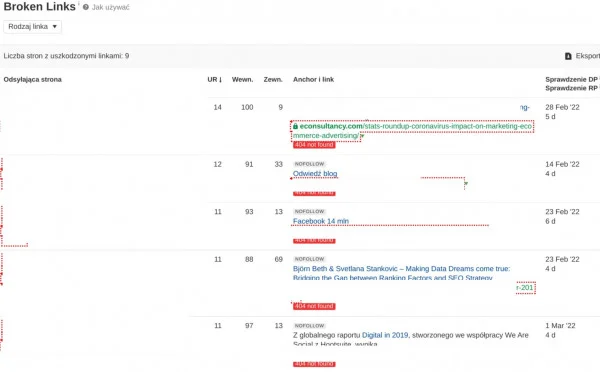The width and height of the screenshot is (600, 372).
Task: Click the Eksport file icon
Action: pos(568,56)
